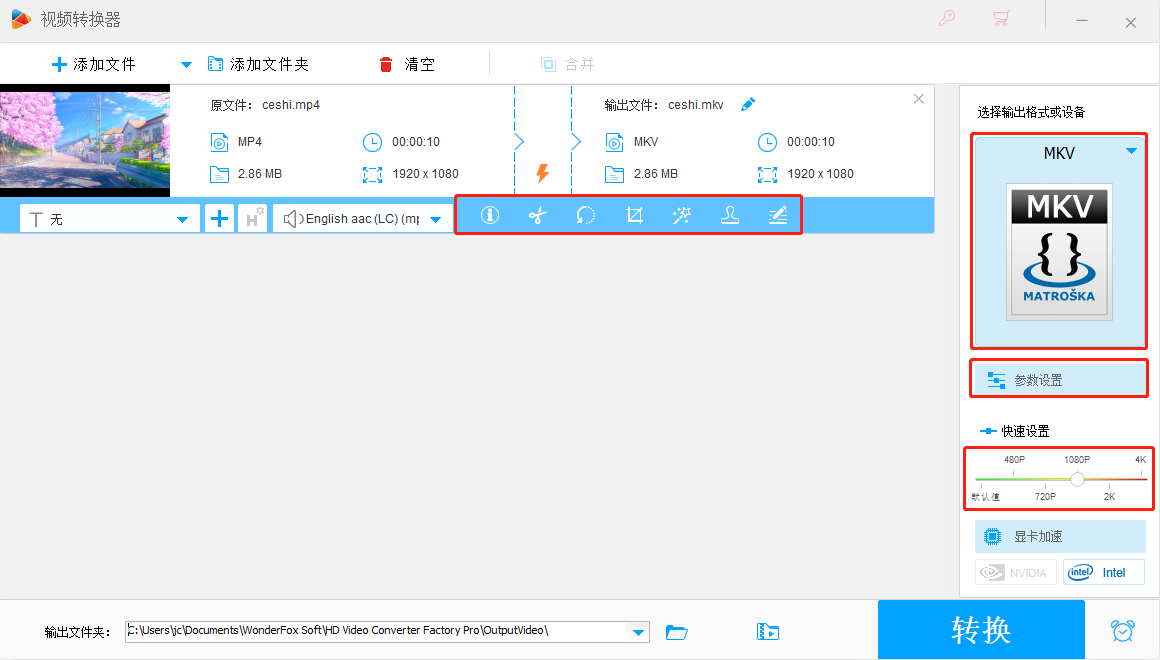Click 添加文件 to add files
The width and height of the screenshot is (1160, 660).
point(94,64)
